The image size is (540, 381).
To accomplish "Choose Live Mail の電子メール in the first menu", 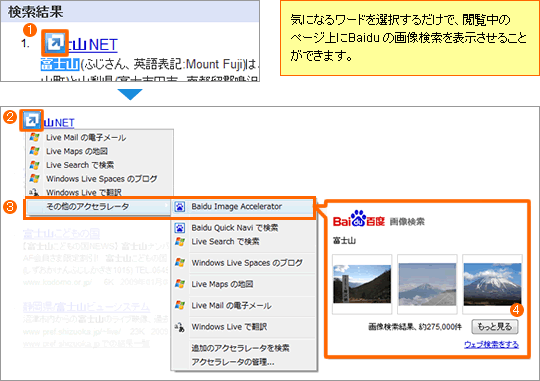I will 100,137.
